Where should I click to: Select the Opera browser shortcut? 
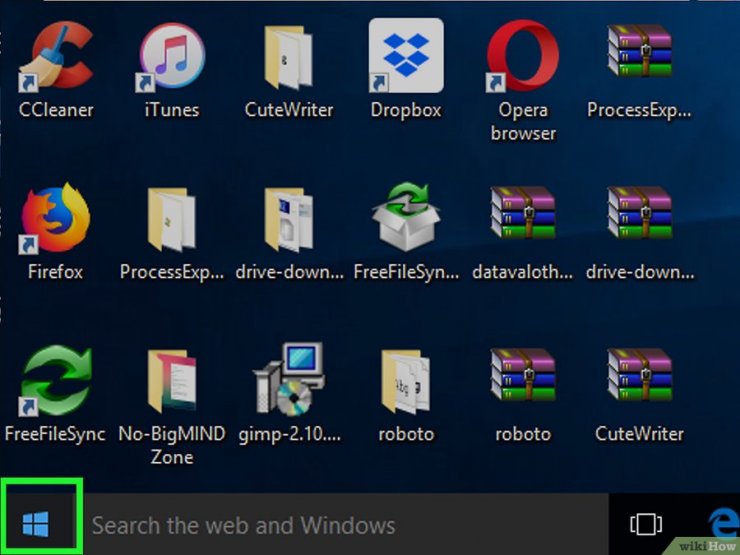tap(522, 56)
